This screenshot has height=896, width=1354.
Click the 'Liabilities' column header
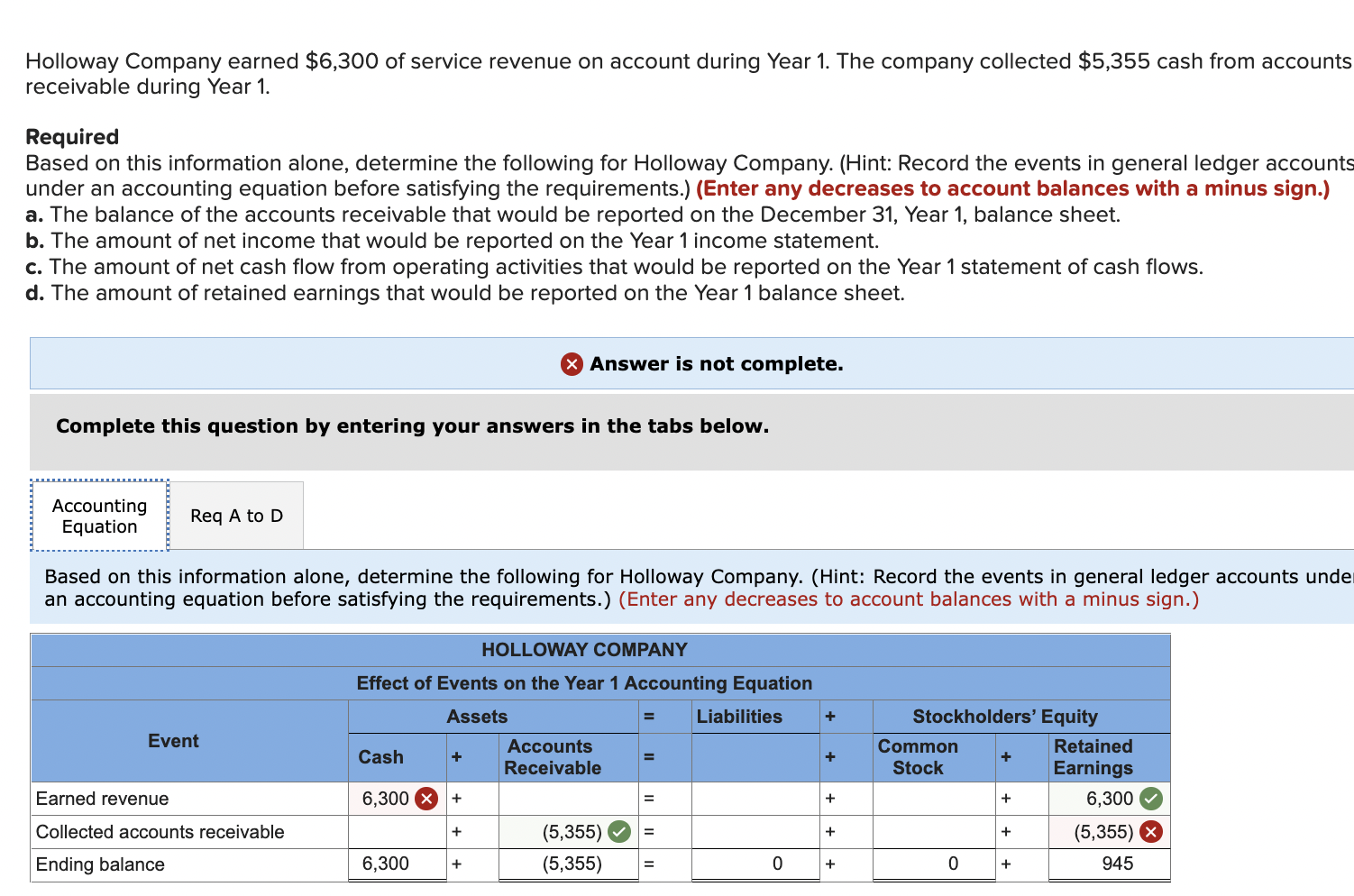pyautogui.click(x=739, y=717)
